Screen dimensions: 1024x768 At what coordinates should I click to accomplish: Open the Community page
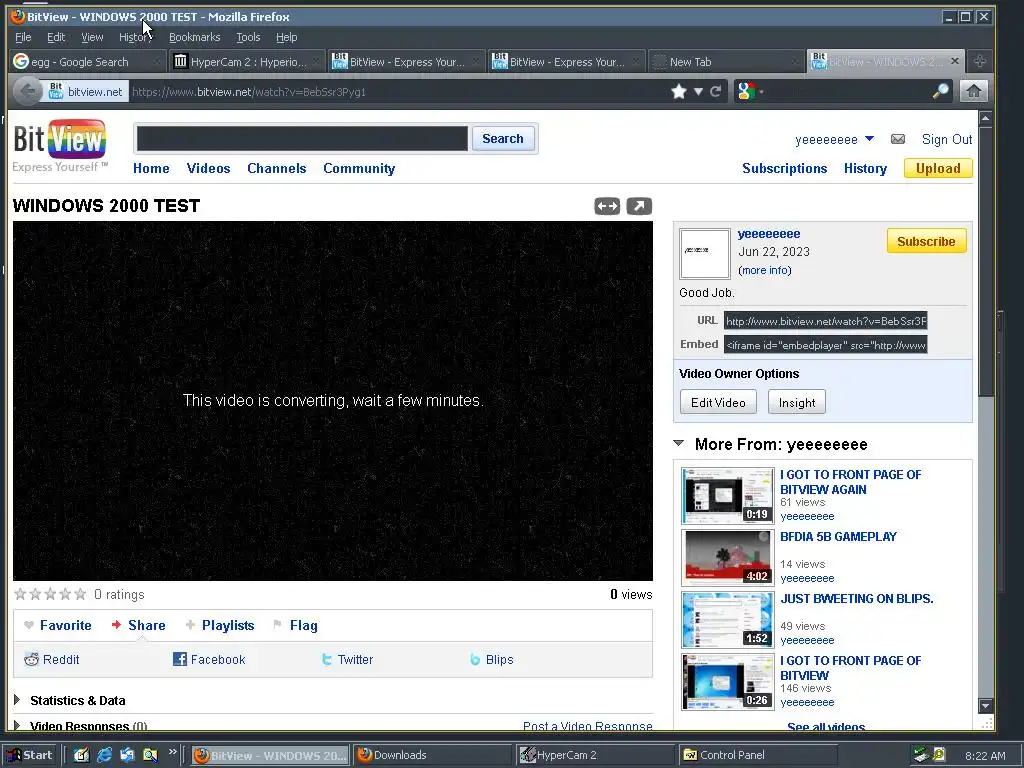[x=359, y=168]
